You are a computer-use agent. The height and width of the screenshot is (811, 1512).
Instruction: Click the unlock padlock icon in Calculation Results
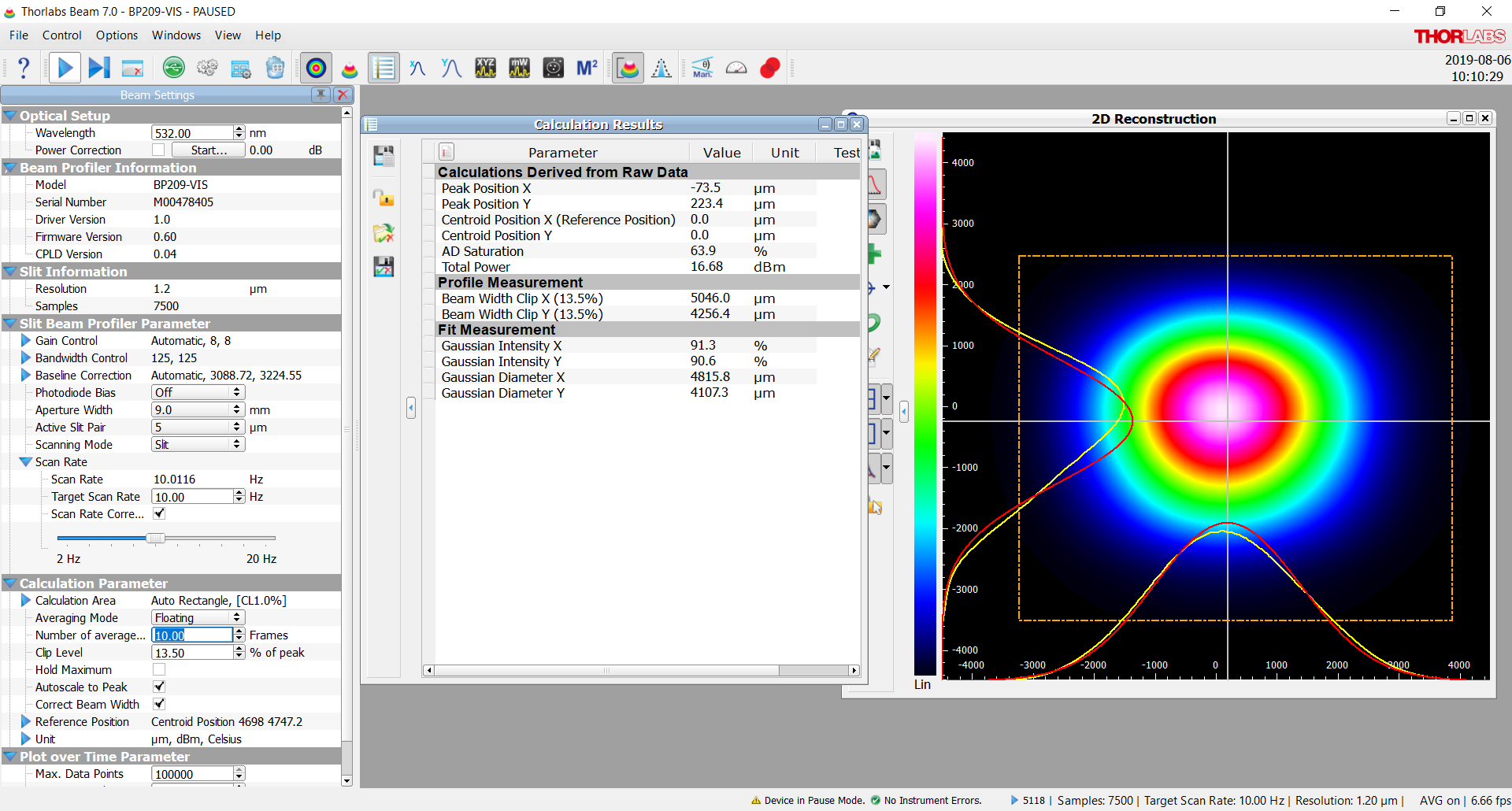coord(384,197)
